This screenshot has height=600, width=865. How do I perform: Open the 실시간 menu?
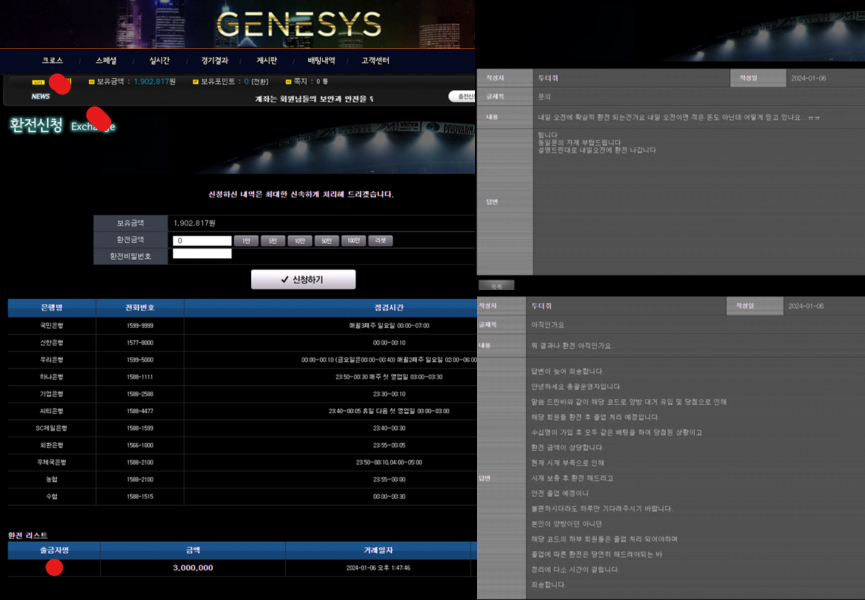pyautogui.click(x=159, y=61)
